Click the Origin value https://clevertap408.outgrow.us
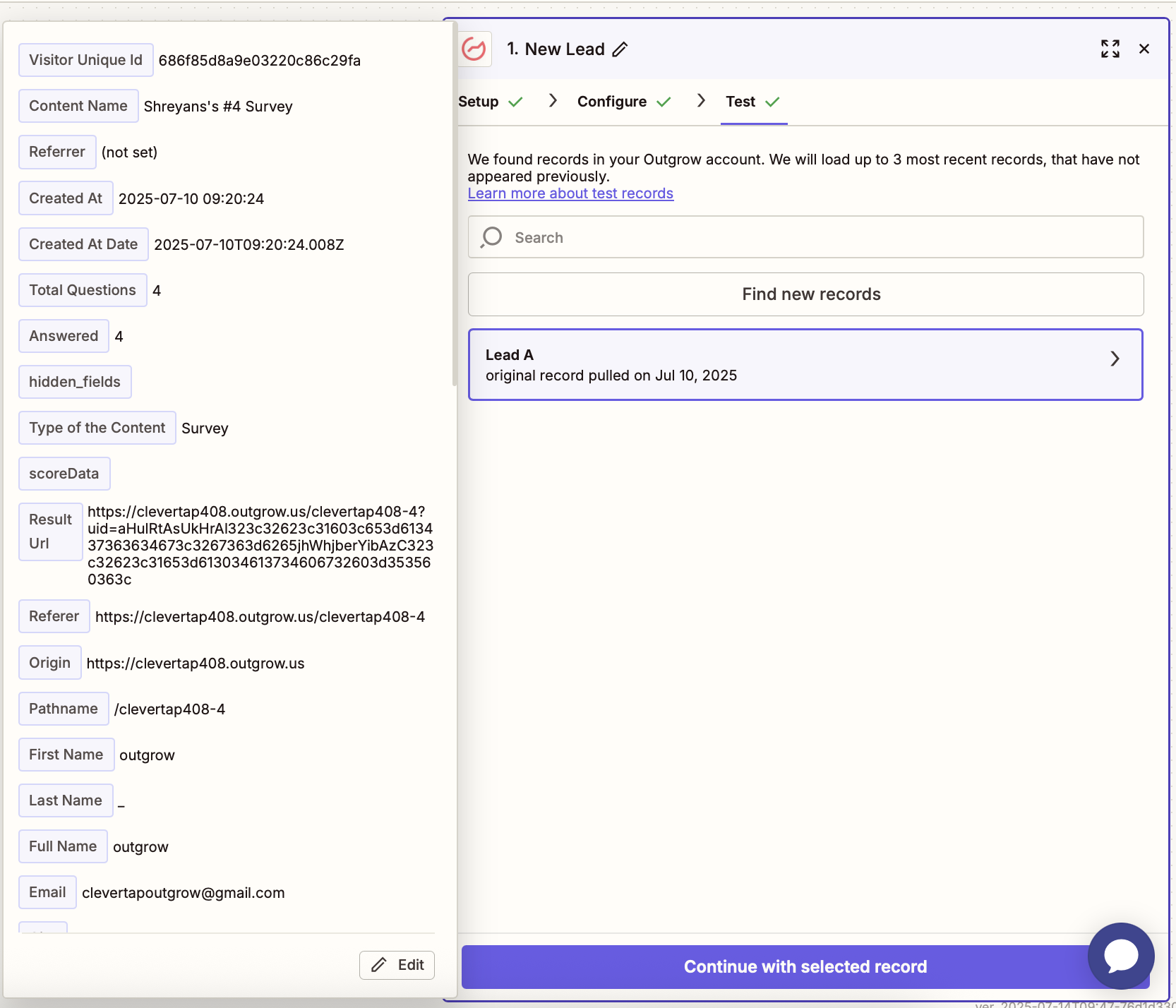The image size is (1176, 1008). [196, 664]
